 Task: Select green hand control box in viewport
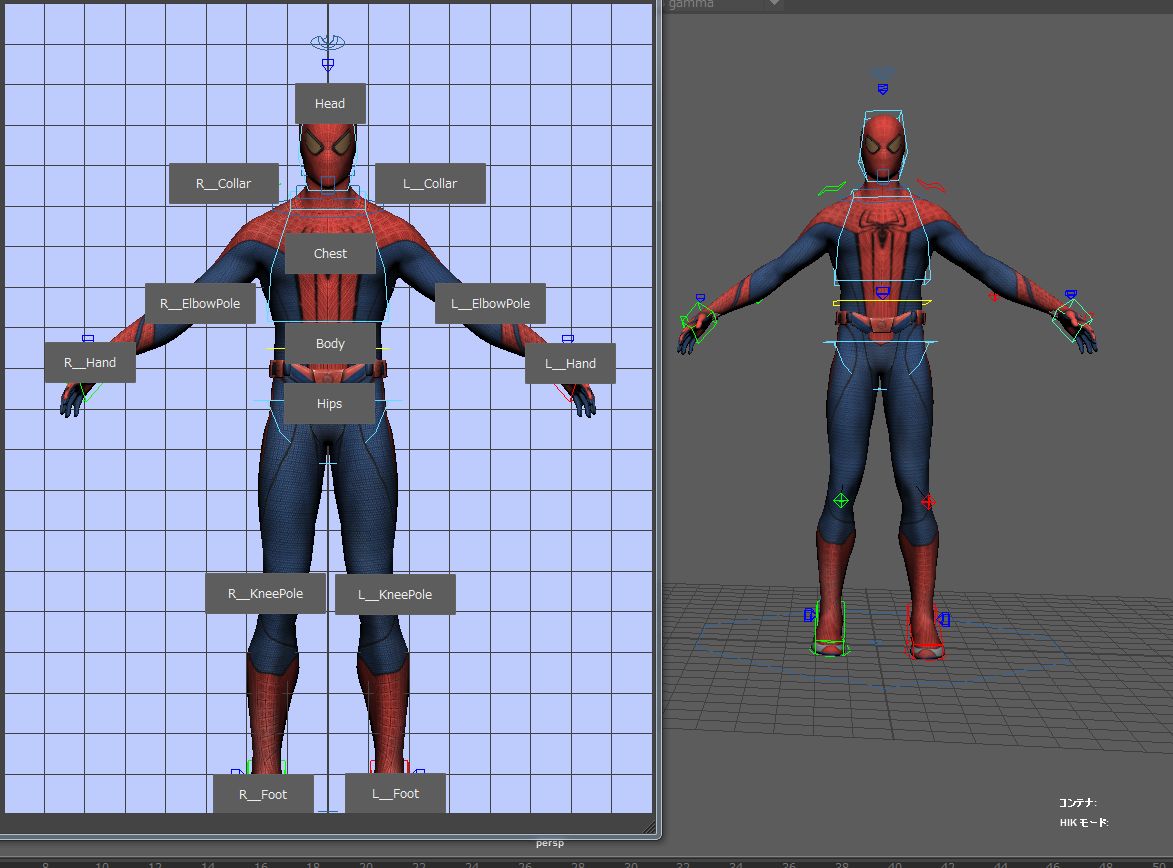pos(699,322)
